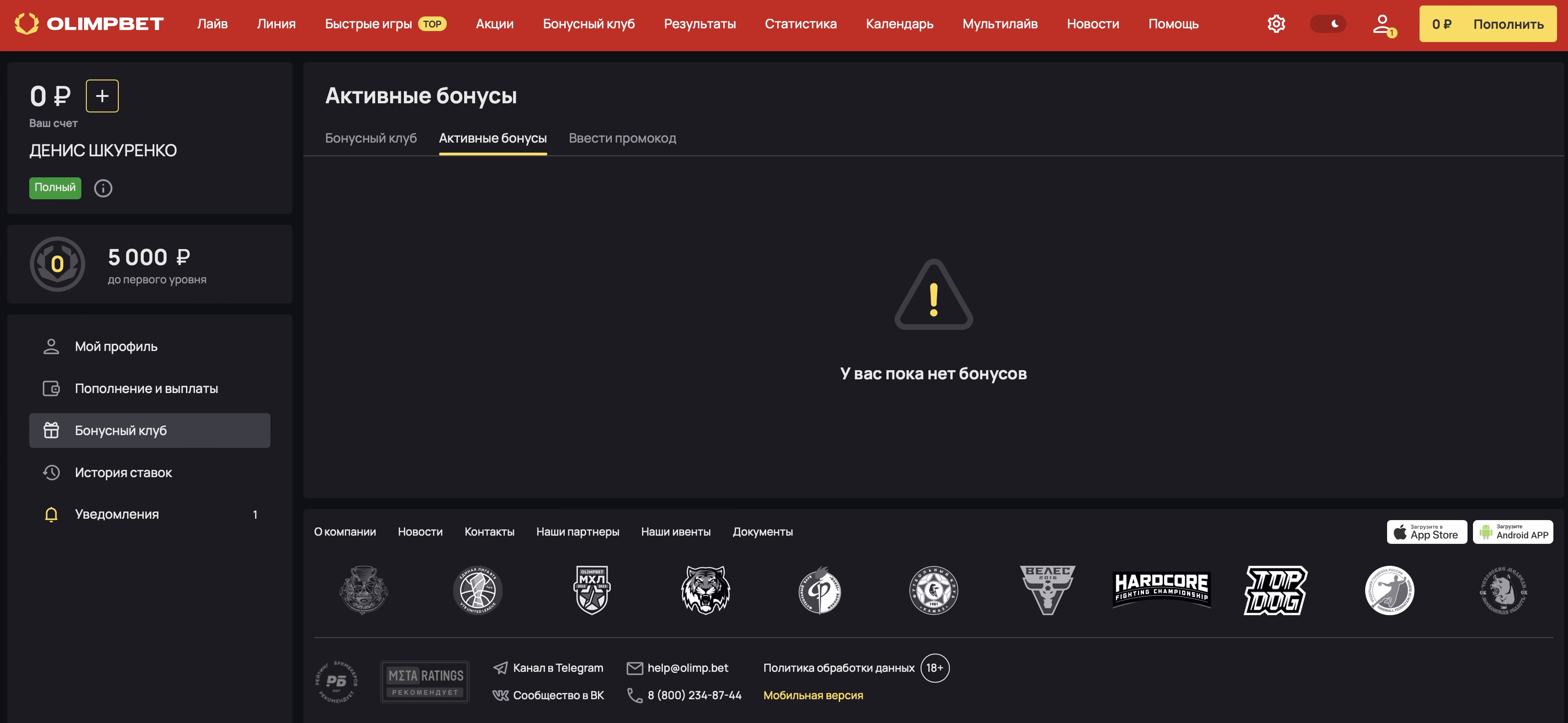Open settings via the gear icon

pyautogui.click(x=1276, y=24)
